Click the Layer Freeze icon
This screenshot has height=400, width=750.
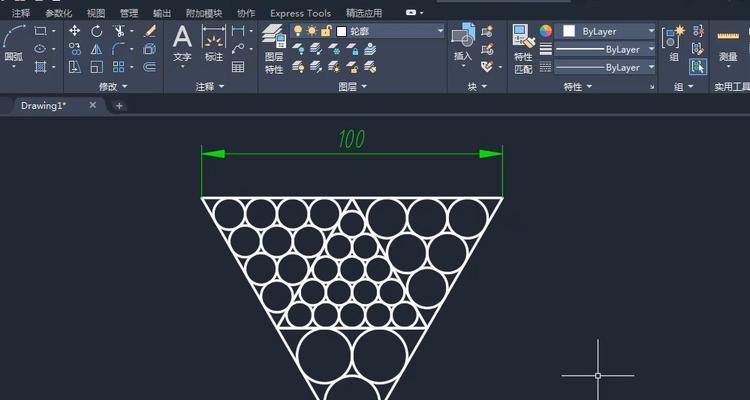tap(334, 49)
